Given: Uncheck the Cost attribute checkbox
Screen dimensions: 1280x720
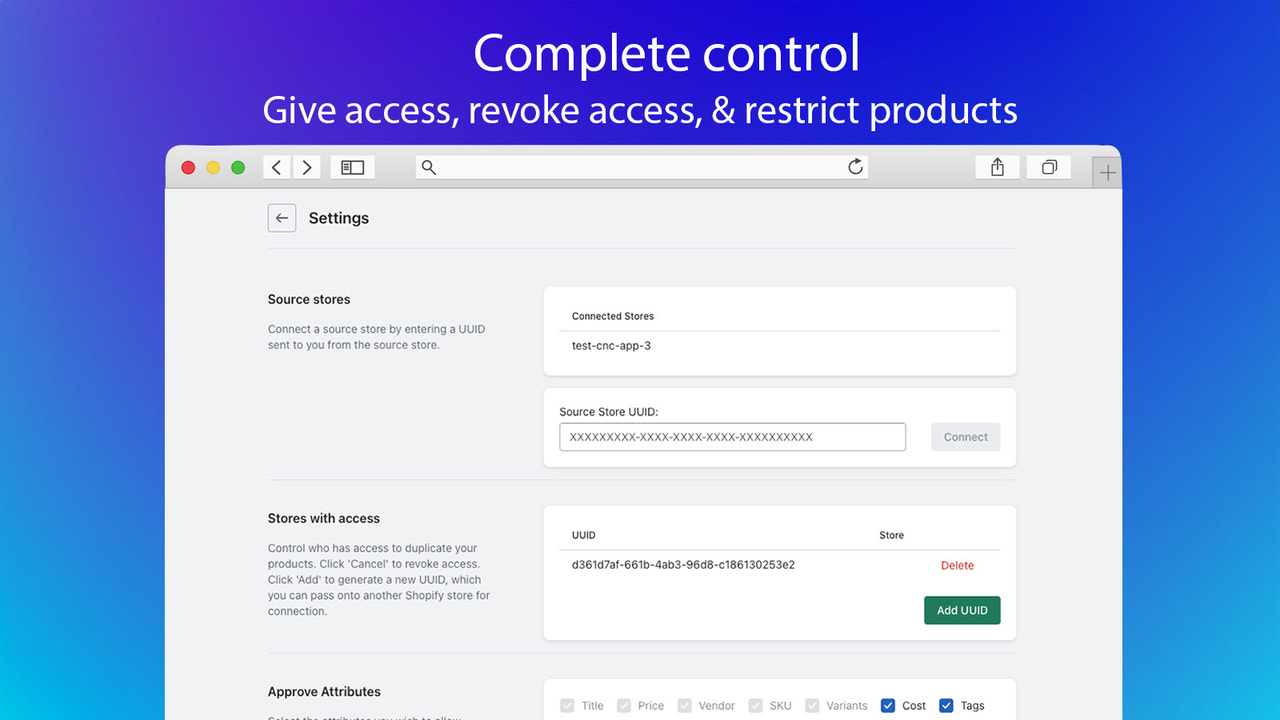Looking at the screenshot, I should tap(888, 705).
